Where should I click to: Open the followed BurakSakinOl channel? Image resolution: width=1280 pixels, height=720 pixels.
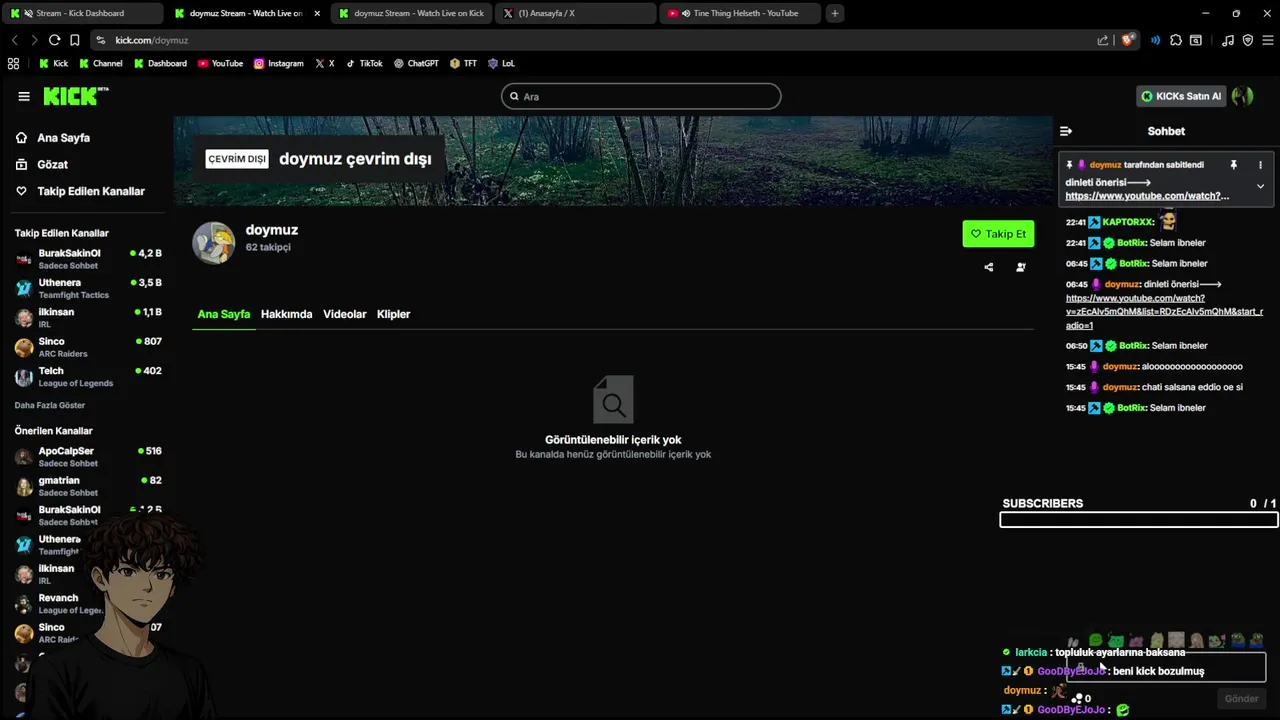pyautogui.click(x=88, y=259)
